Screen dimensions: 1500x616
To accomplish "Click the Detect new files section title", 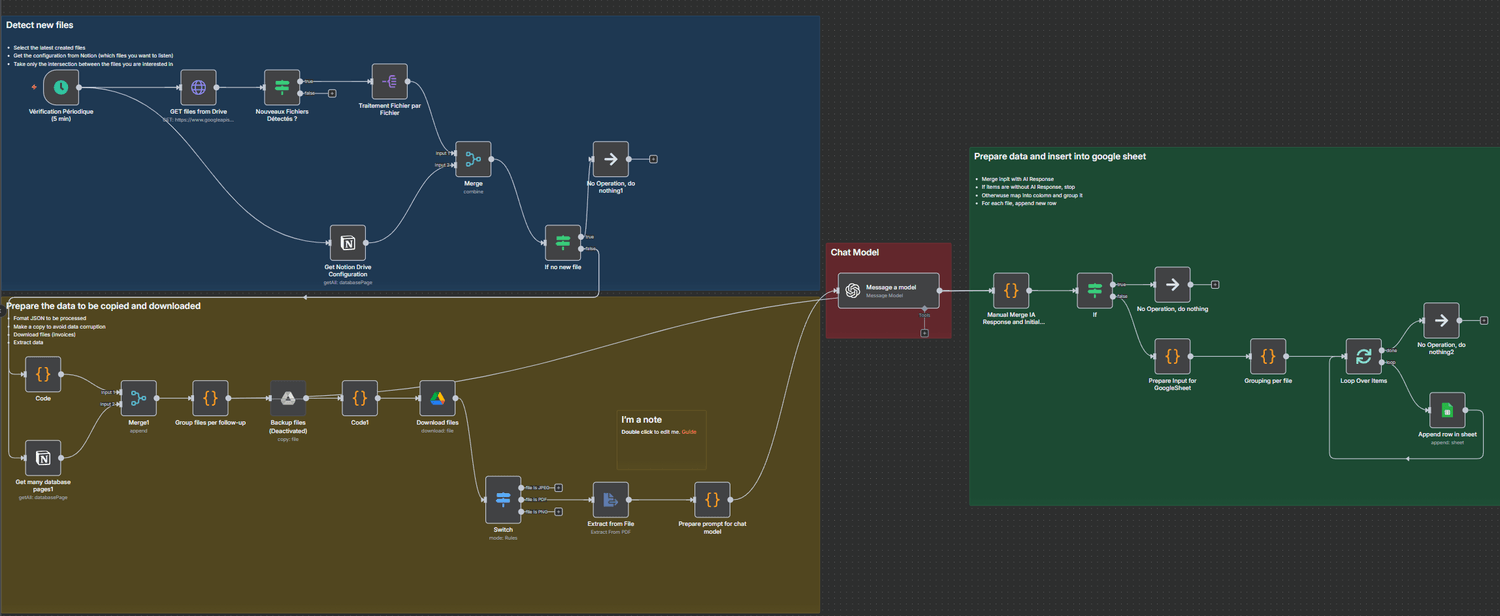I will click(x=39, y=24).
